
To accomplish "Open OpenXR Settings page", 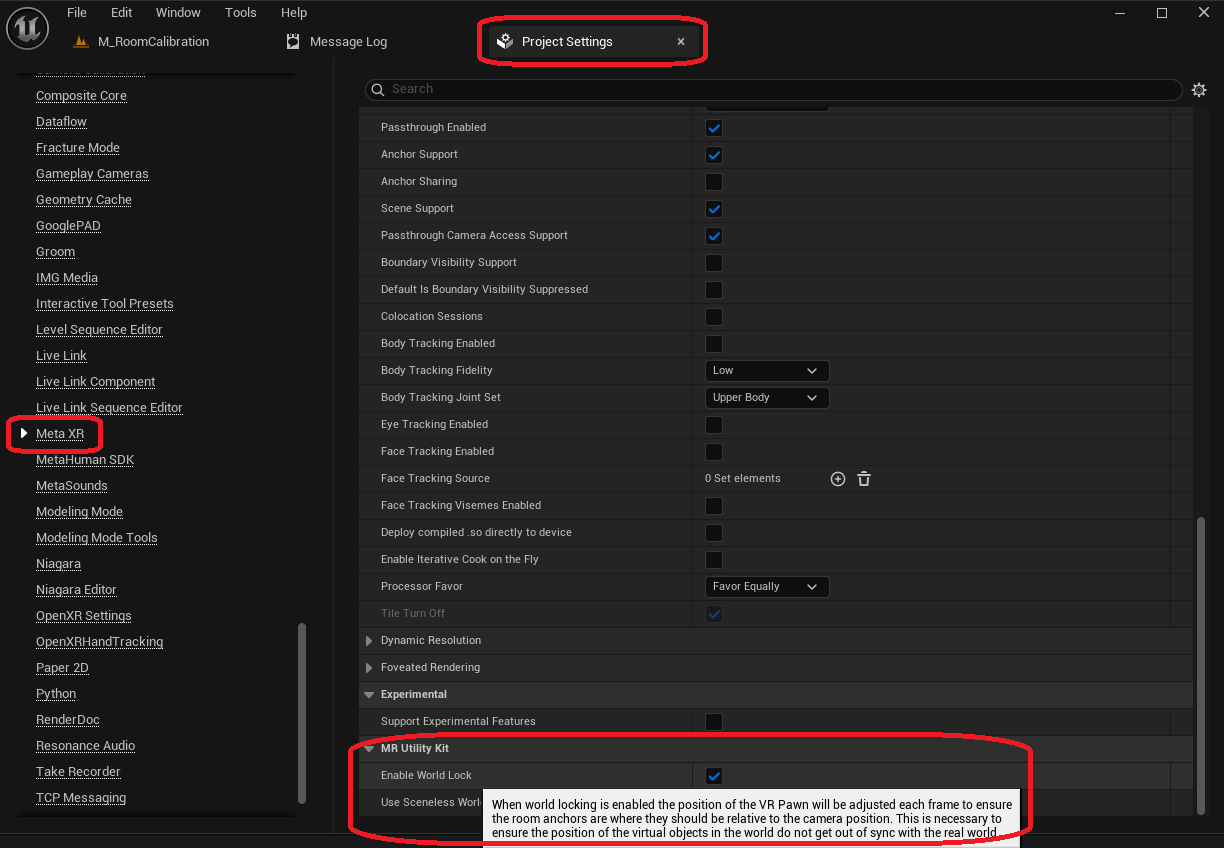I will coord(84,616).
